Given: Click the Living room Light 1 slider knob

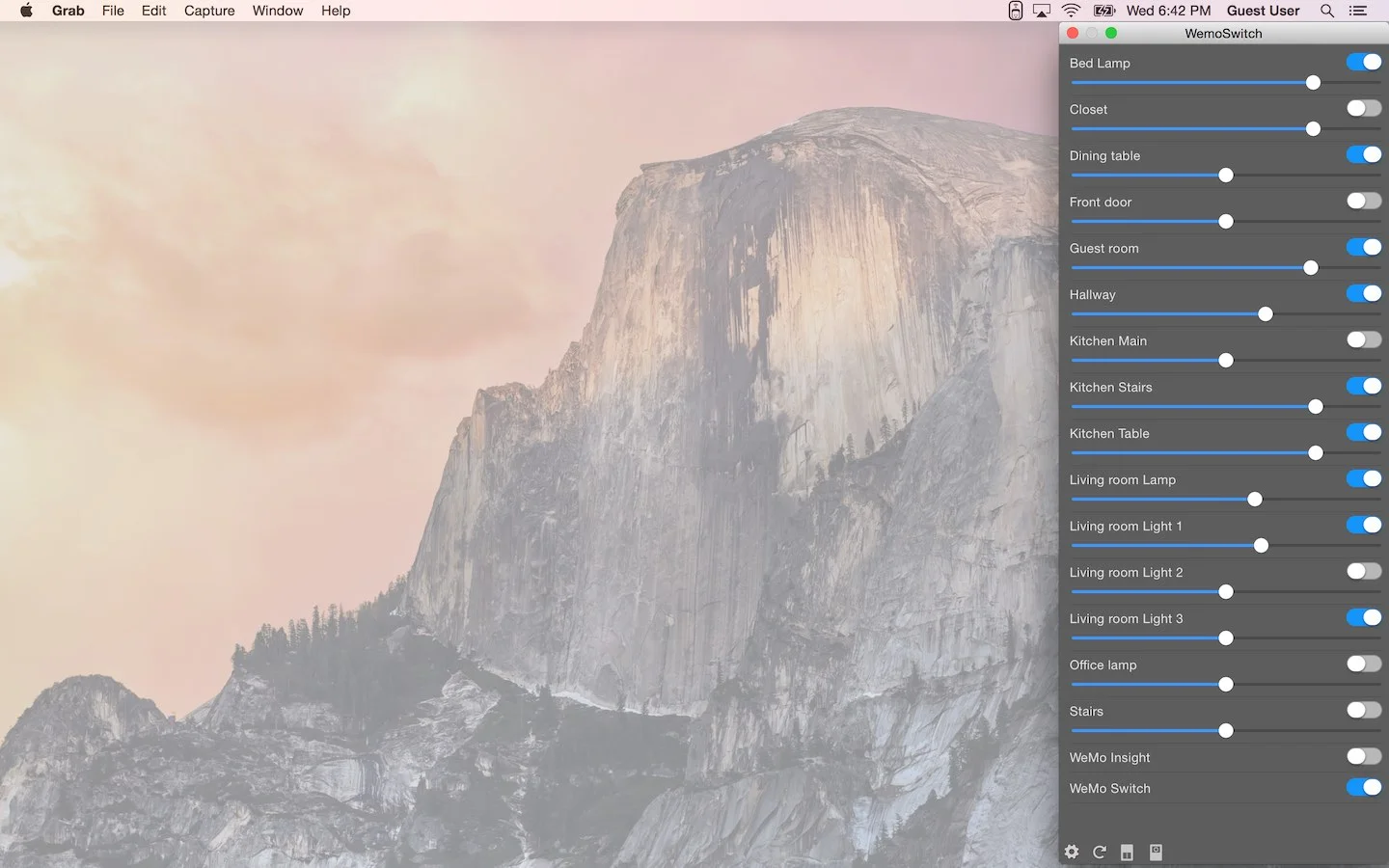Looking at the screenshot, I should pyautogui.click(x=1261, y=546).
